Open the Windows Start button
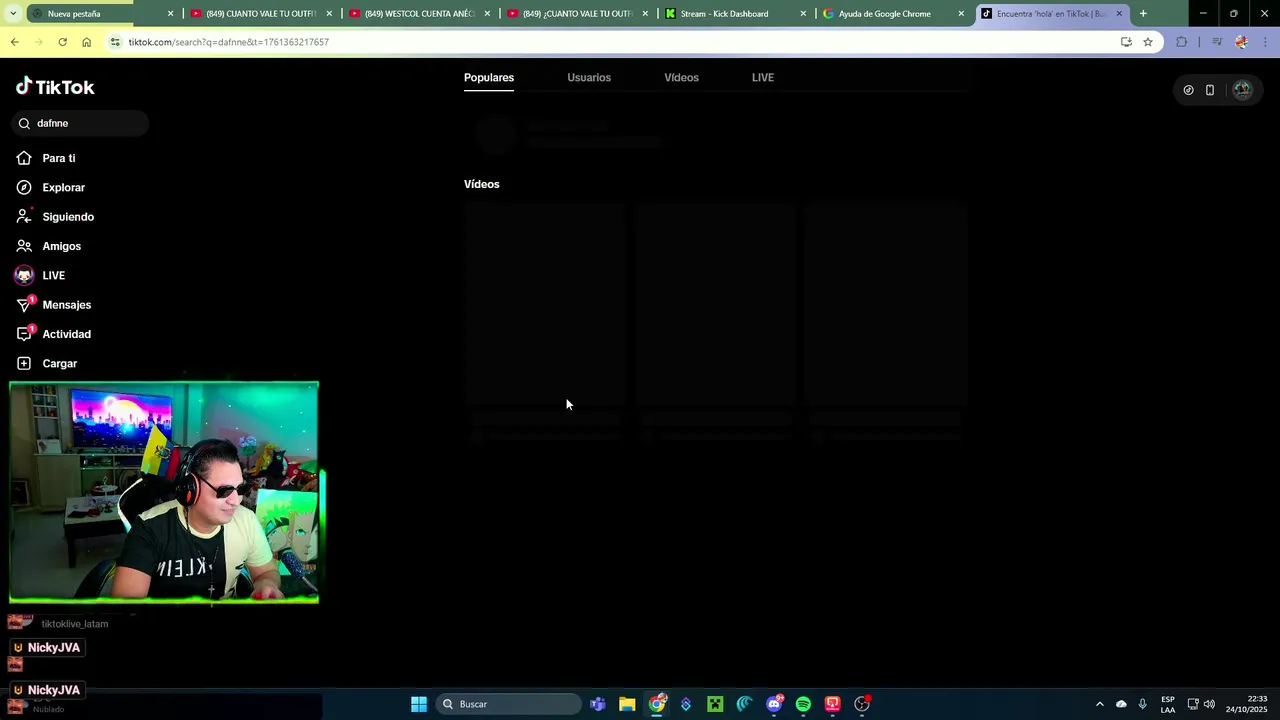Viewport: 1280px width, 720px height. [x=419, y=704]
